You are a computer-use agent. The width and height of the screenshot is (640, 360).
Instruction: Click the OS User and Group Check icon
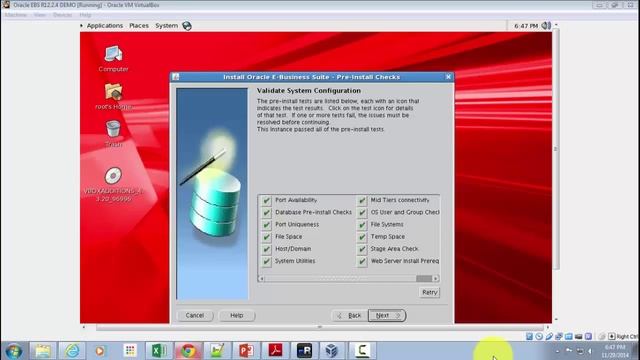tap(362, 213)
